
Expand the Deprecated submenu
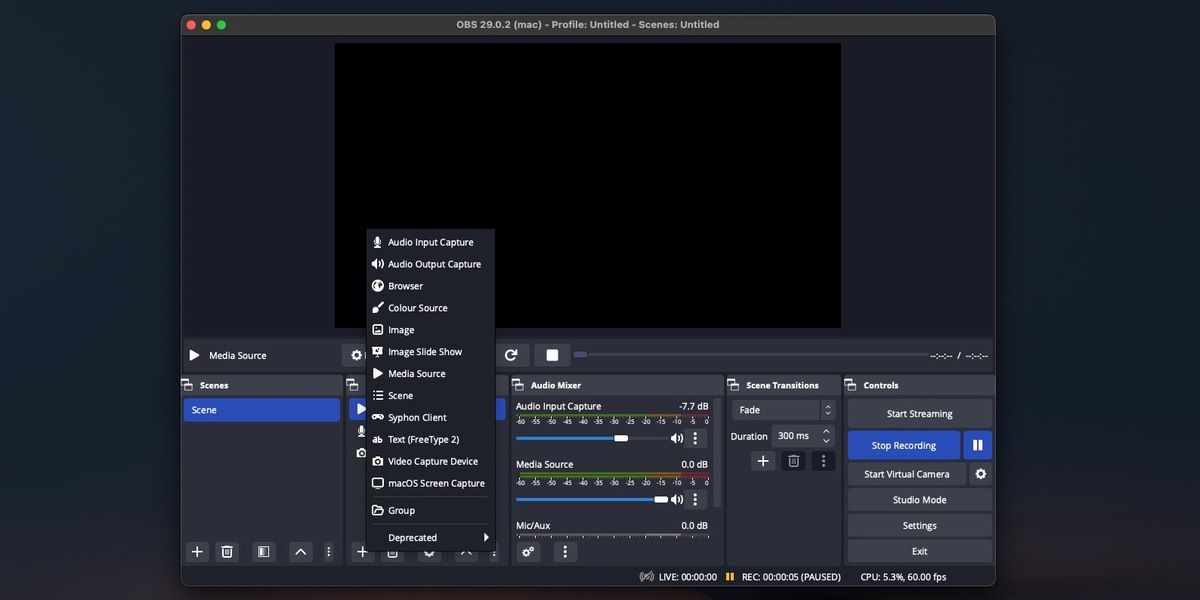[432, 538]
